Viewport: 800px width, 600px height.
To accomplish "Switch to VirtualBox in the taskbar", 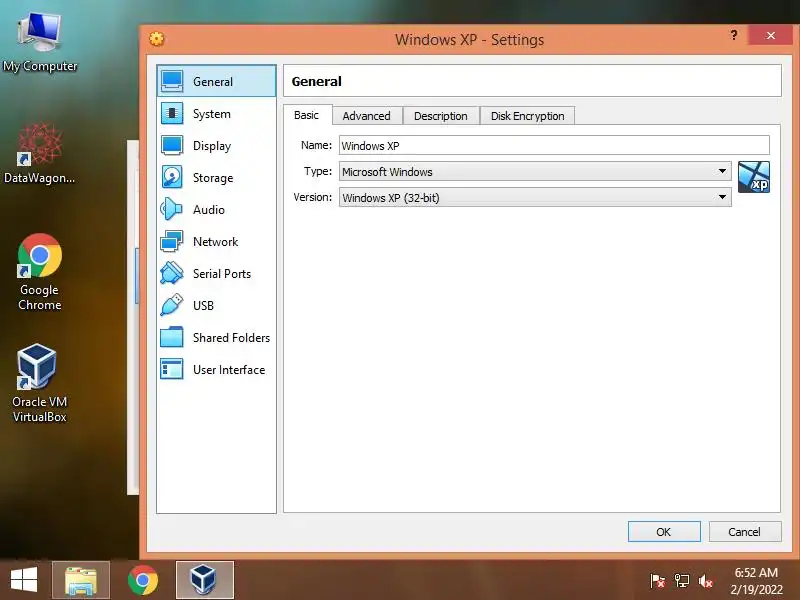I will coord(205,580).
